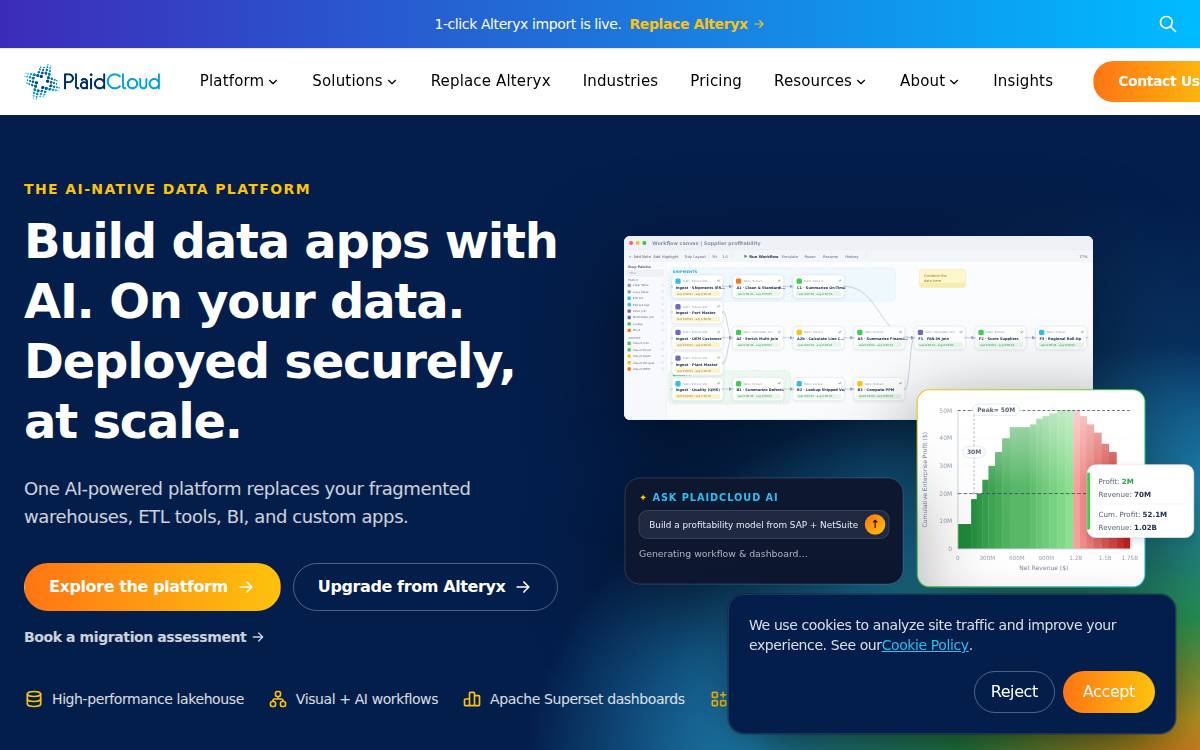Click Explore the platform button
The height and width of the screenshot is (750, 1200).
152,587
